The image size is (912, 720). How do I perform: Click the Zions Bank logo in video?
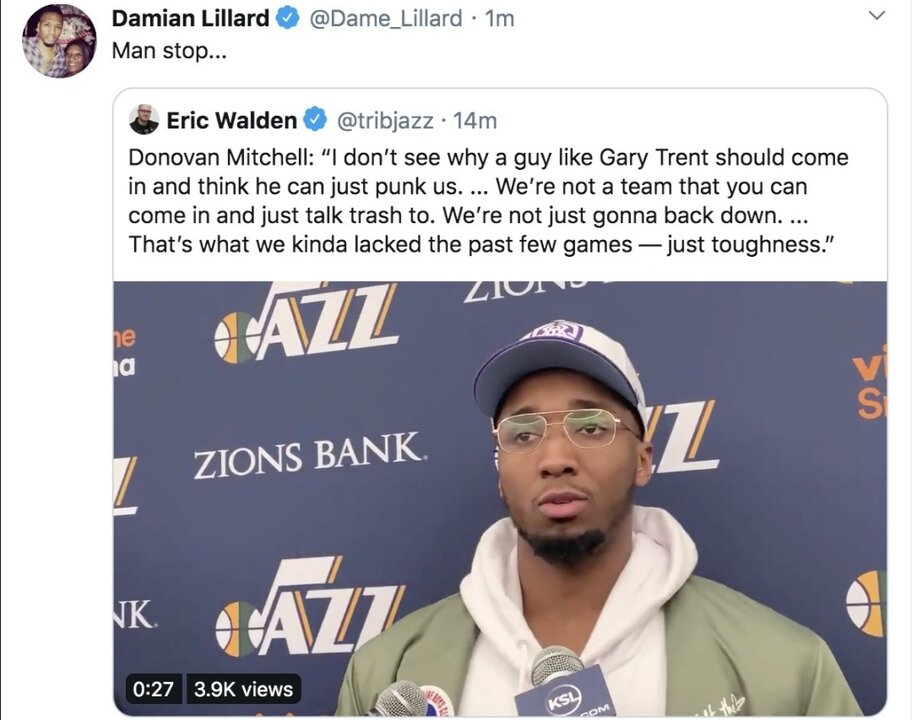(307, 455)
